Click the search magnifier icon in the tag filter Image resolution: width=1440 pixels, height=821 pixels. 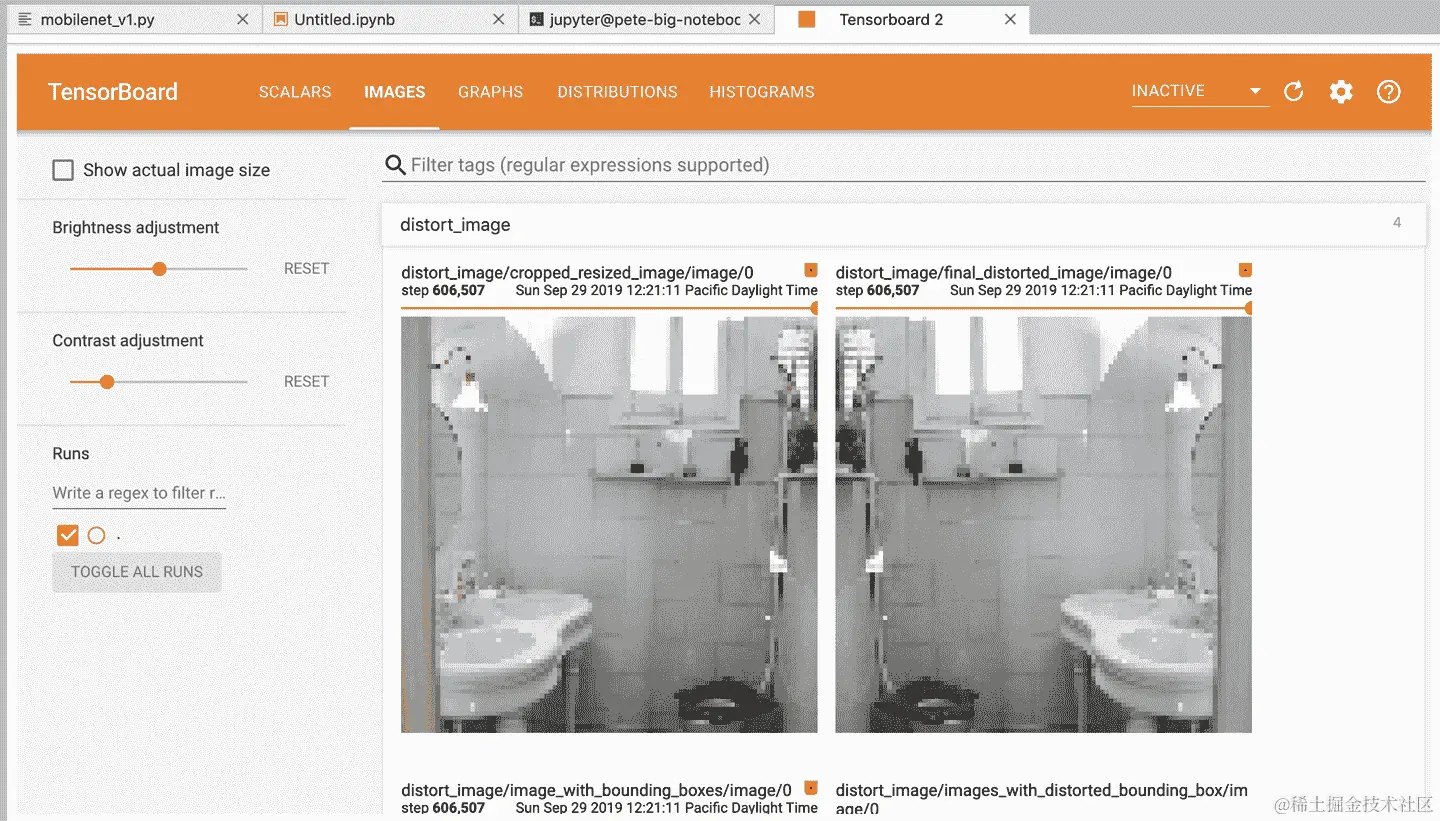(x=395, y=165)
